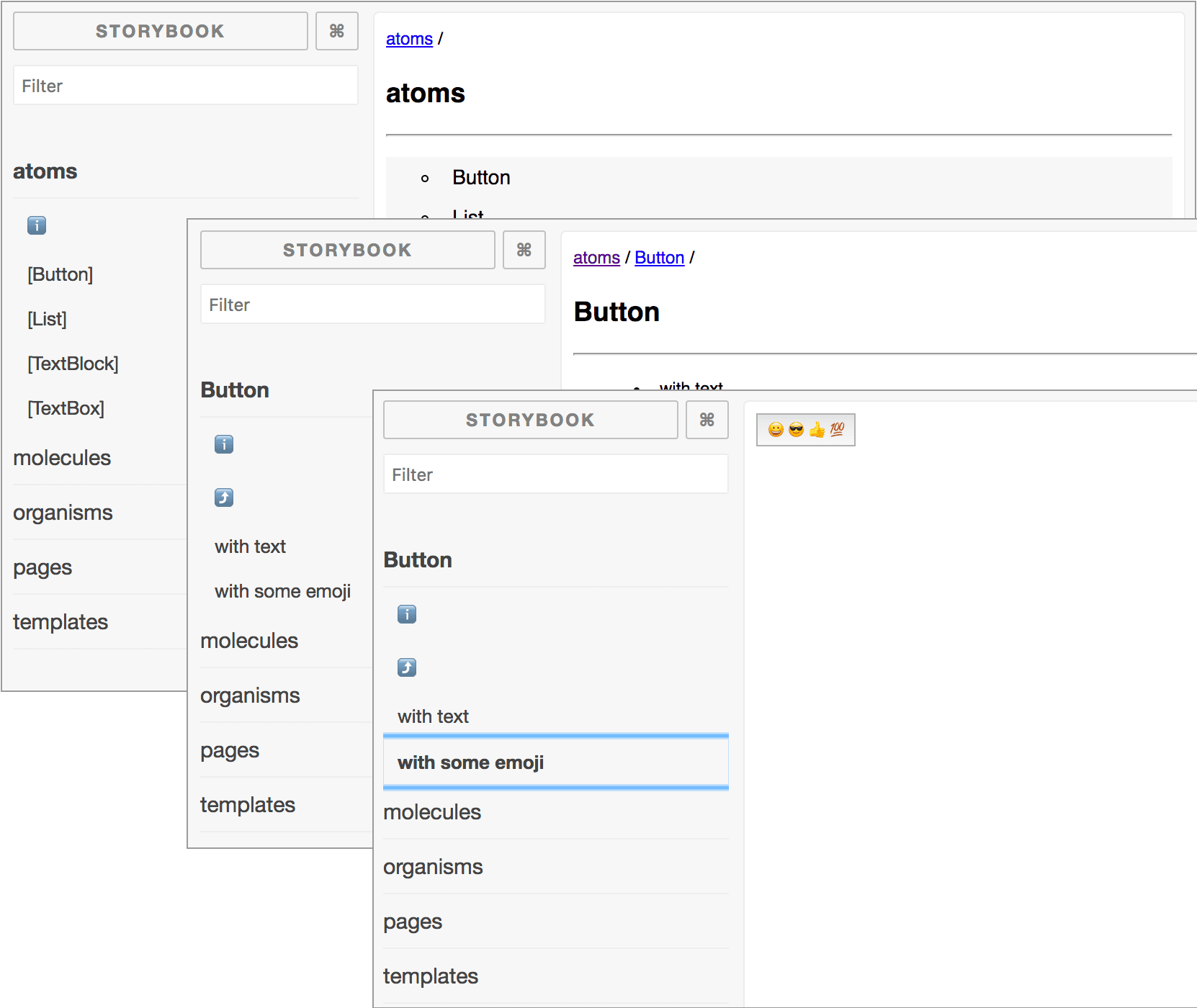Expand templates section in middle window
This screenshot has width=1197, height=1008.
point(248,805)
